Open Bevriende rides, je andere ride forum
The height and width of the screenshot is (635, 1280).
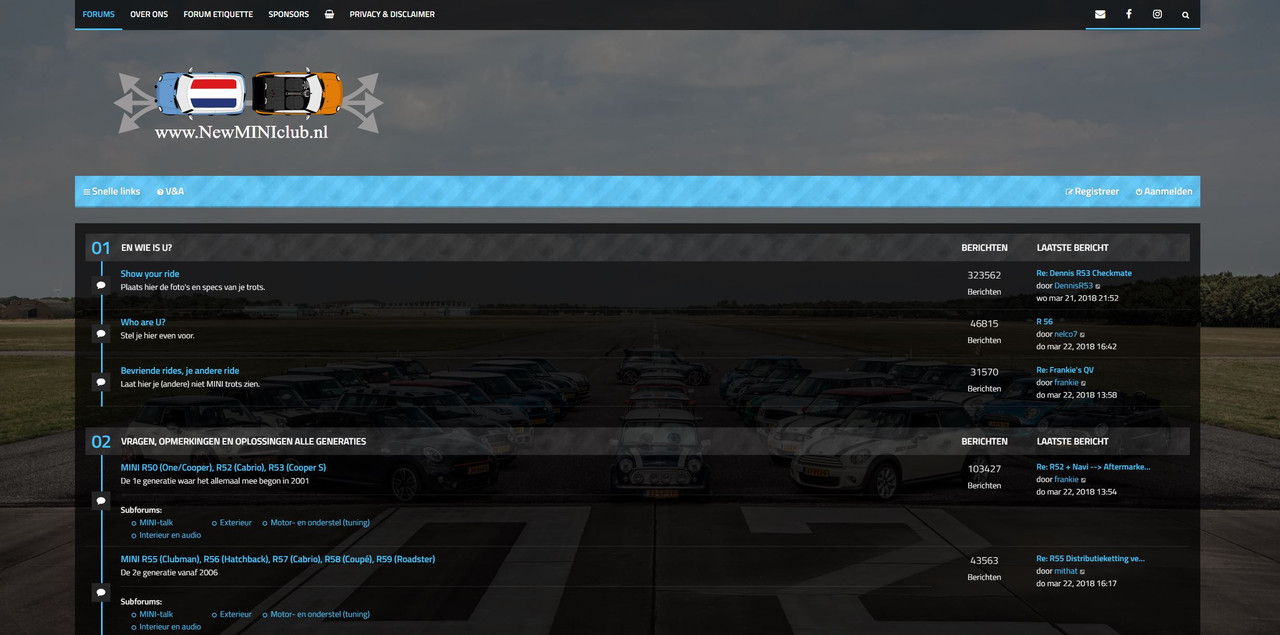click(x=180, y=371)
